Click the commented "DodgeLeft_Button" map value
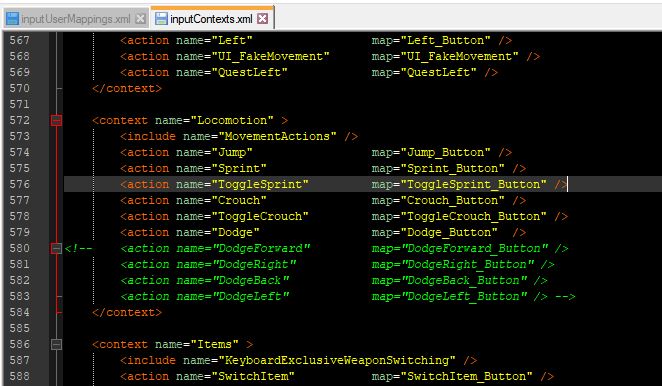The width and height of the screenshot is (662, 386). point(464,296)
